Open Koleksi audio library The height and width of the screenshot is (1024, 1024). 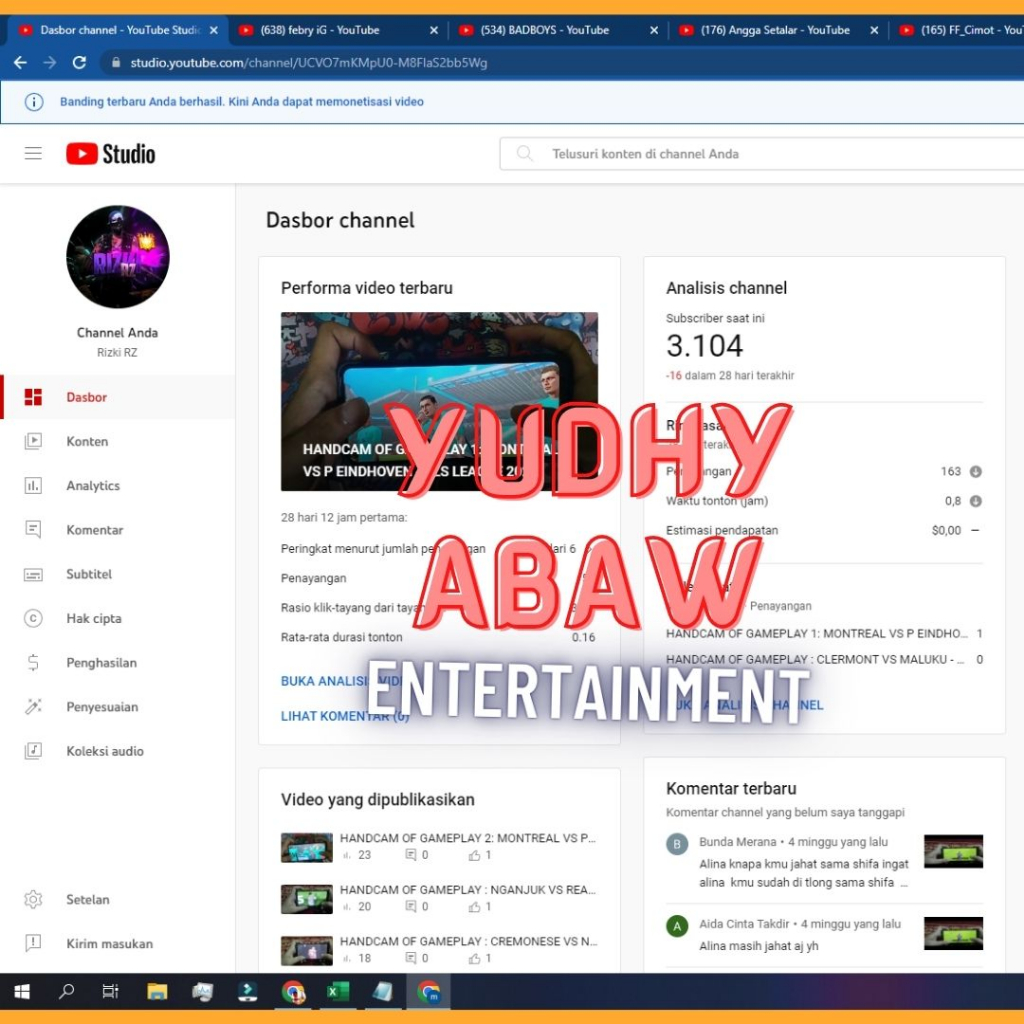(104, 751)
